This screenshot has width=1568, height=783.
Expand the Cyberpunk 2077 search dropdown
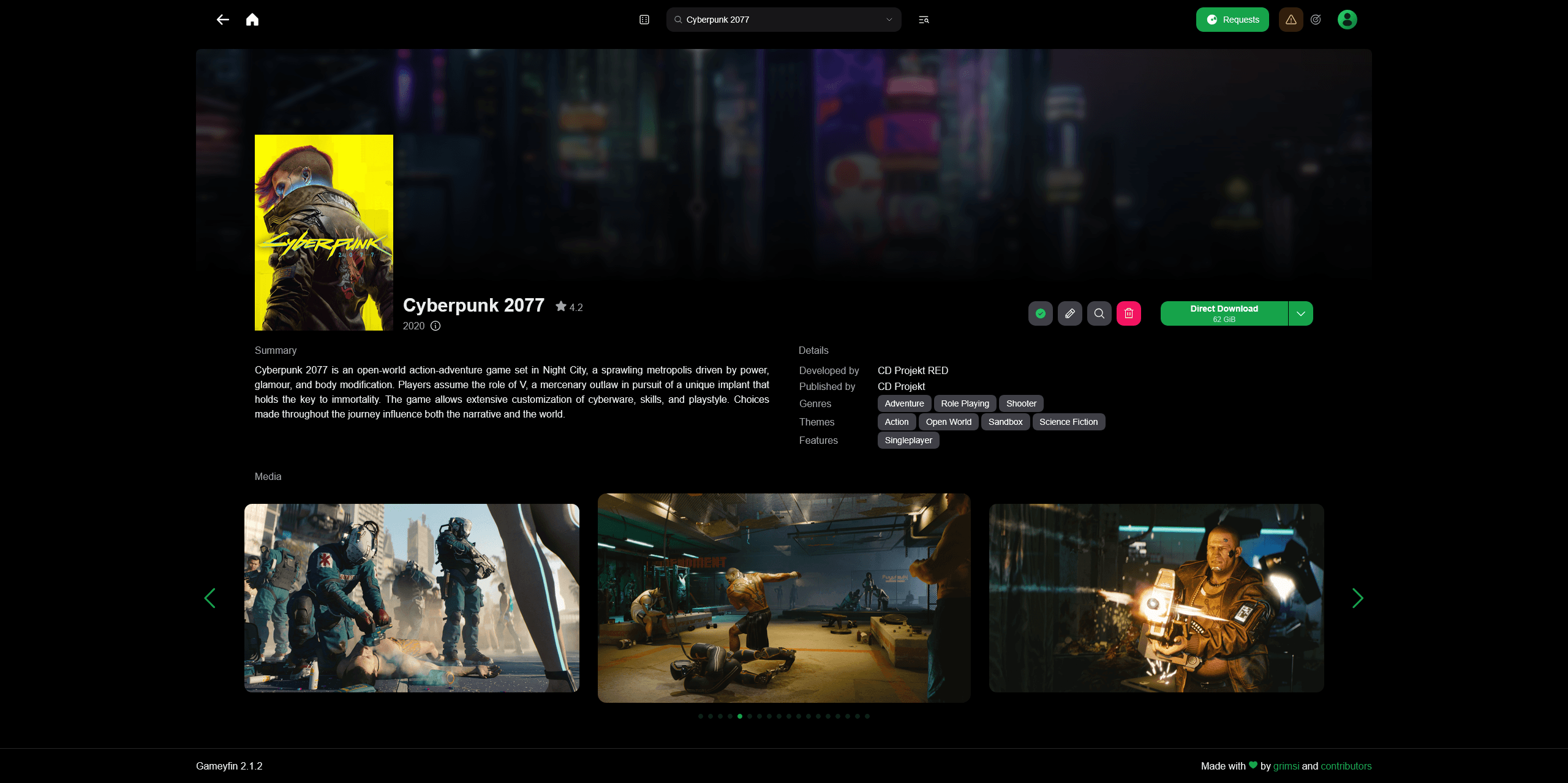(889, 20)
